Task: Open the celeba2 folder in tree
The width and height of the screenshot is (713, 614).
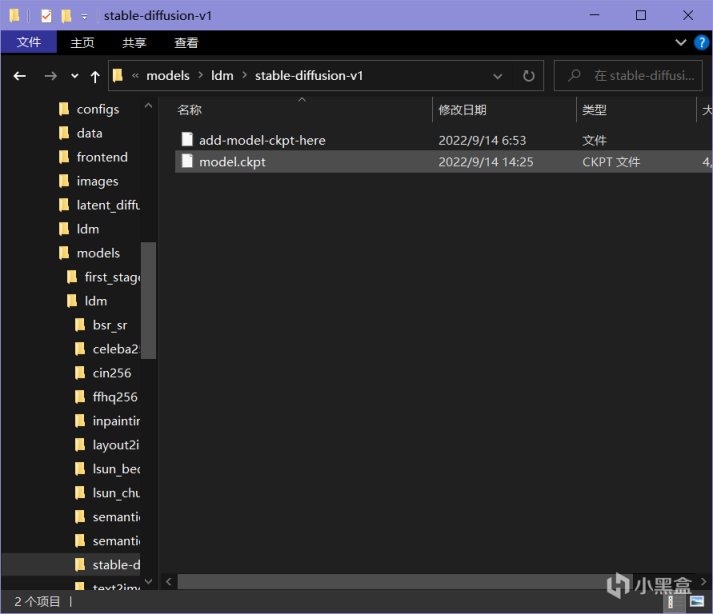Action: point(116,349)
